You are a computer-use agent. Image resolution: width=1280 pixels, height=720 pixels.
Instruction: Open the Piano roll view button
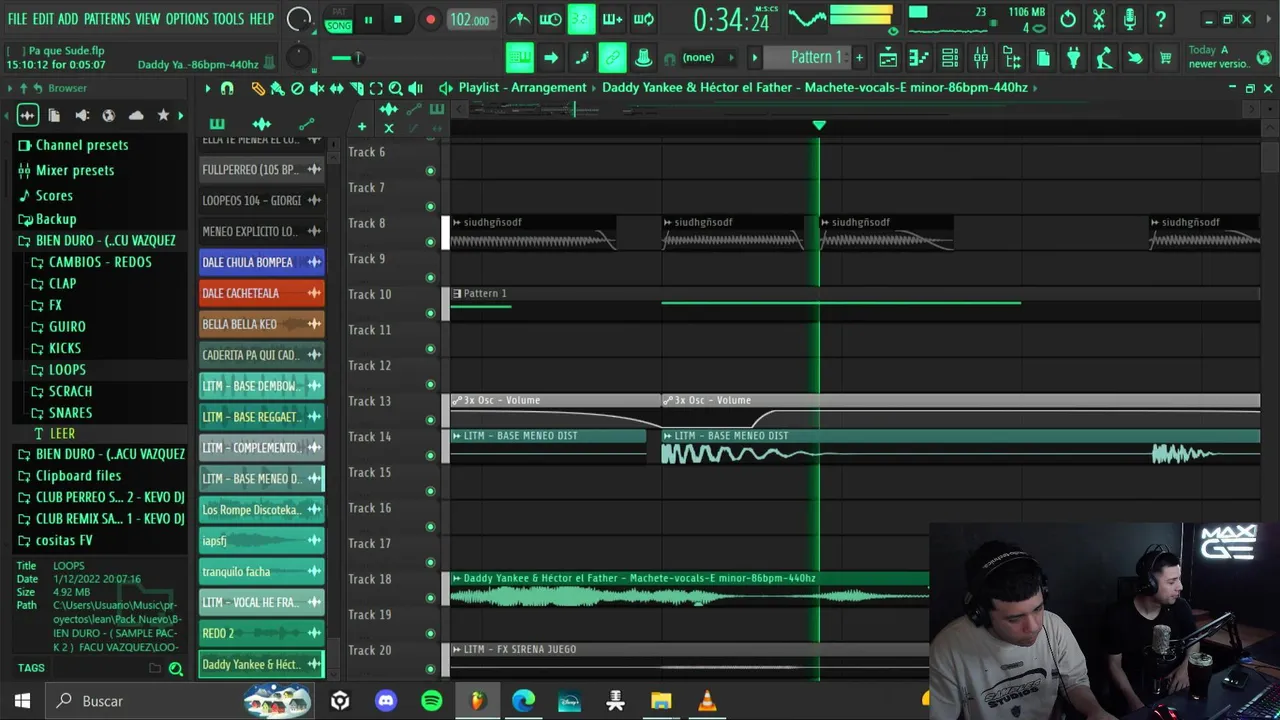919,58
